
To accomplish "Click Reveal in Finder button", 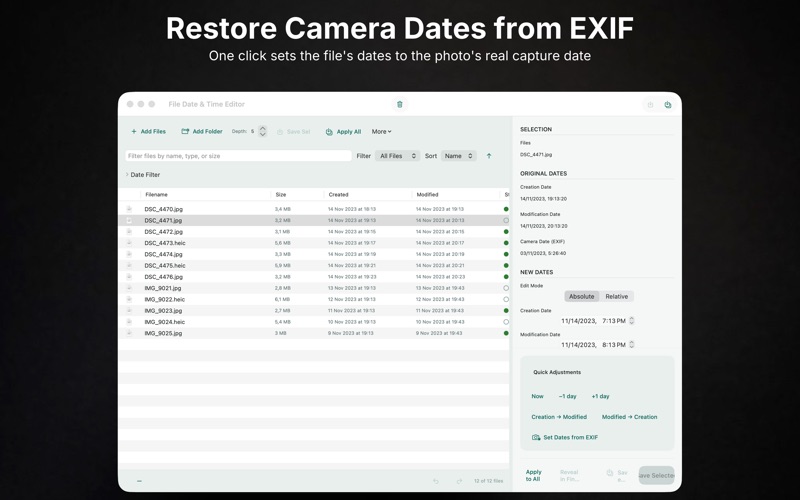I will click(569, 476).
